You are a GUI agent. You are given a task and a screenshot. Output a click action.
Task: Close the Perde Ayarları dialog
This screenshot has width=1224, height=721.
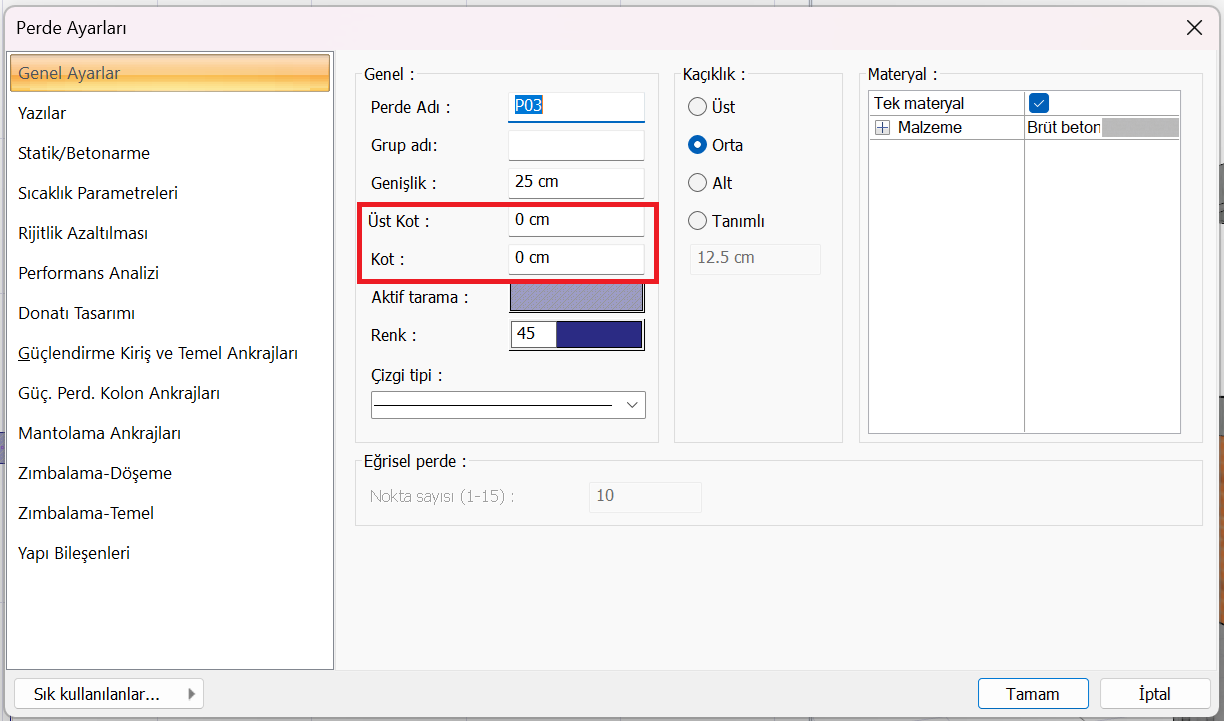click(x=1194, y=28)
